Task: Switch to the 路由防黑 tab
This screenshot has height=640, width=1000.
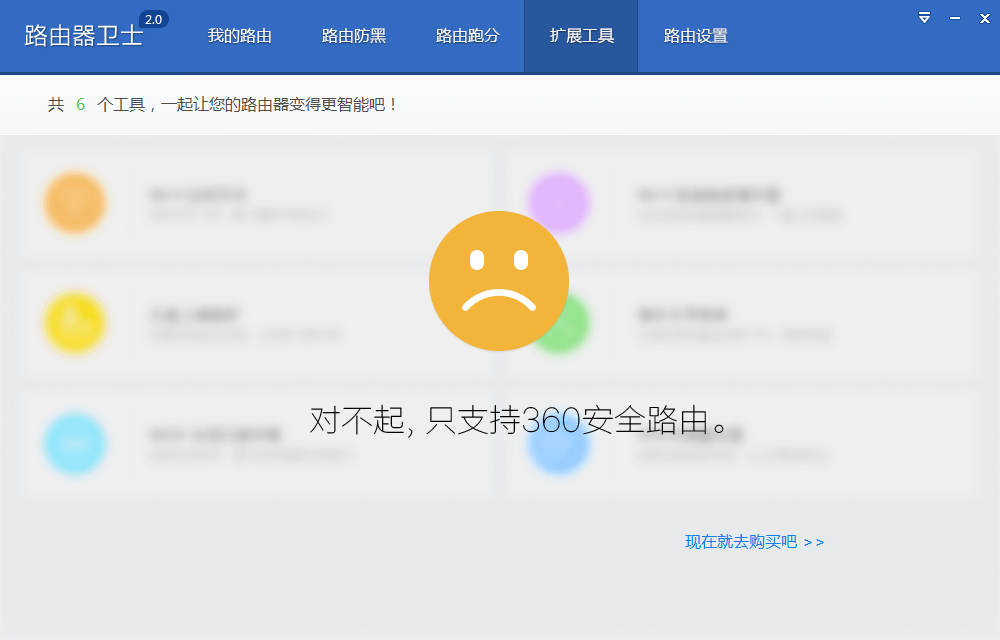Action: click(x=353, y=36)
